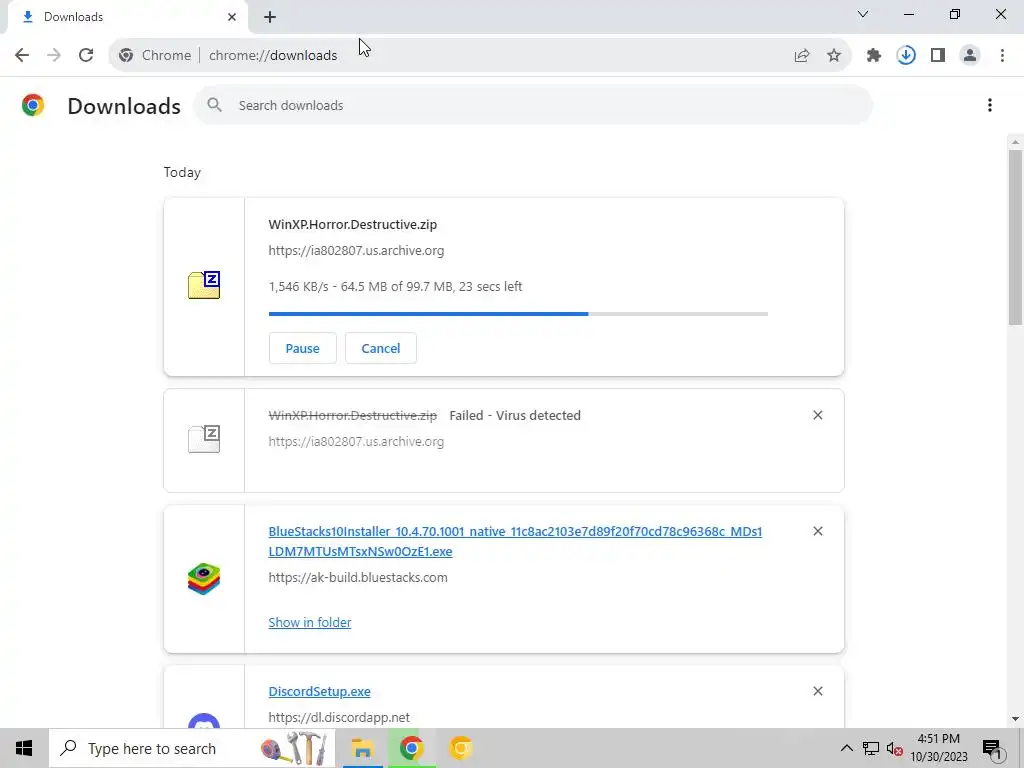Click the page vertical scrollbar thumb
1024x768 pixels.
pyautogui.click(x=1015, y=237)
